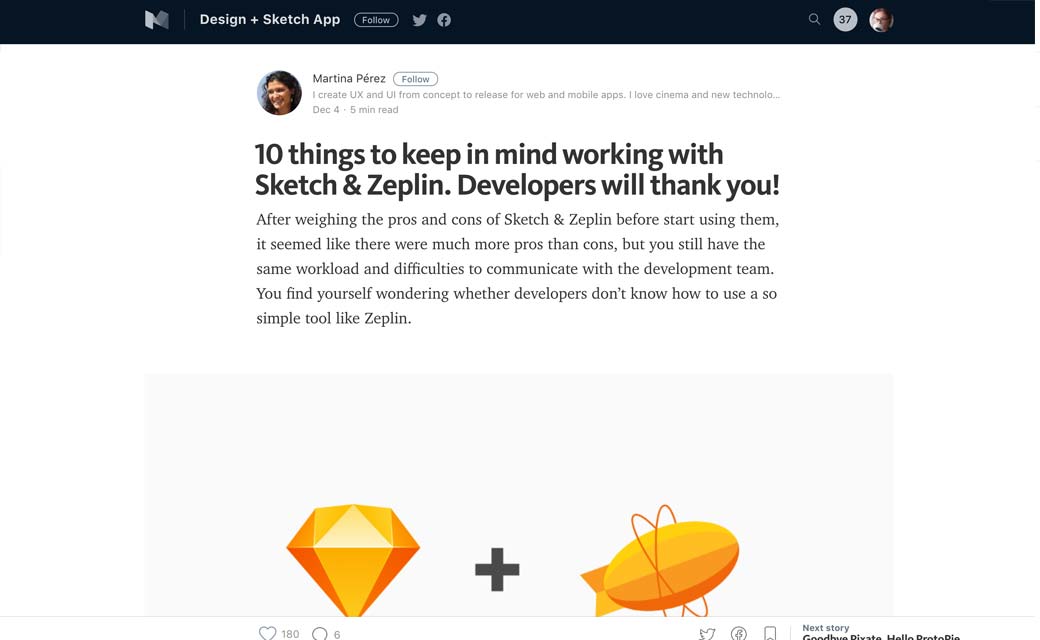Image resolution: width=1040 pixels, height=640 pixels.
Task: Click the Medium logo in the header
Action: (x=157, y=20)
